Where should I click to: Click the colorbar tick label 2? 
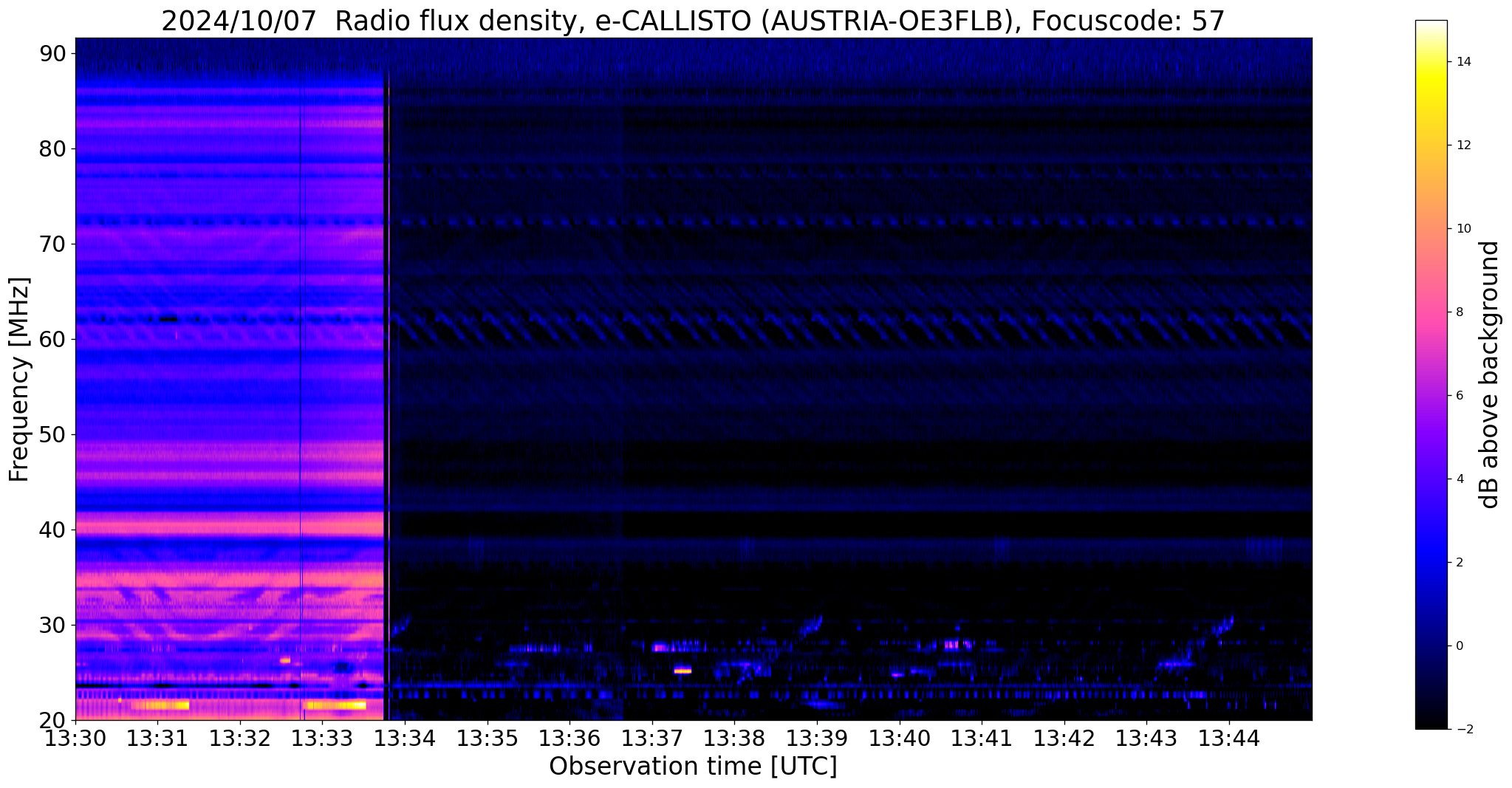(1459, 563)
